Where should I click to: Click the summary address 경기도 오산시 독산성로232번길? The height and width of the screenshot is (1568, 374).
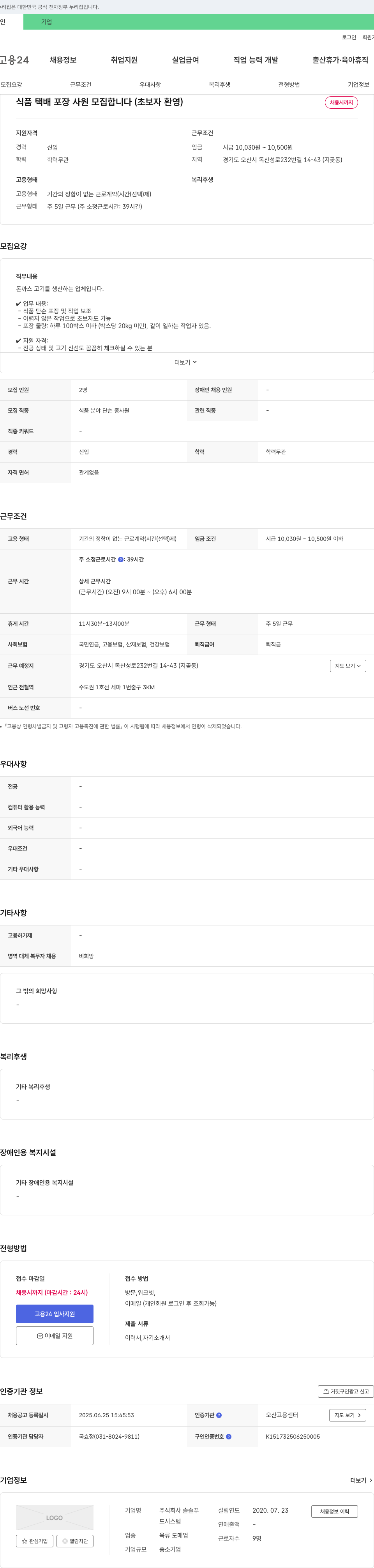[x=282, y=159]
